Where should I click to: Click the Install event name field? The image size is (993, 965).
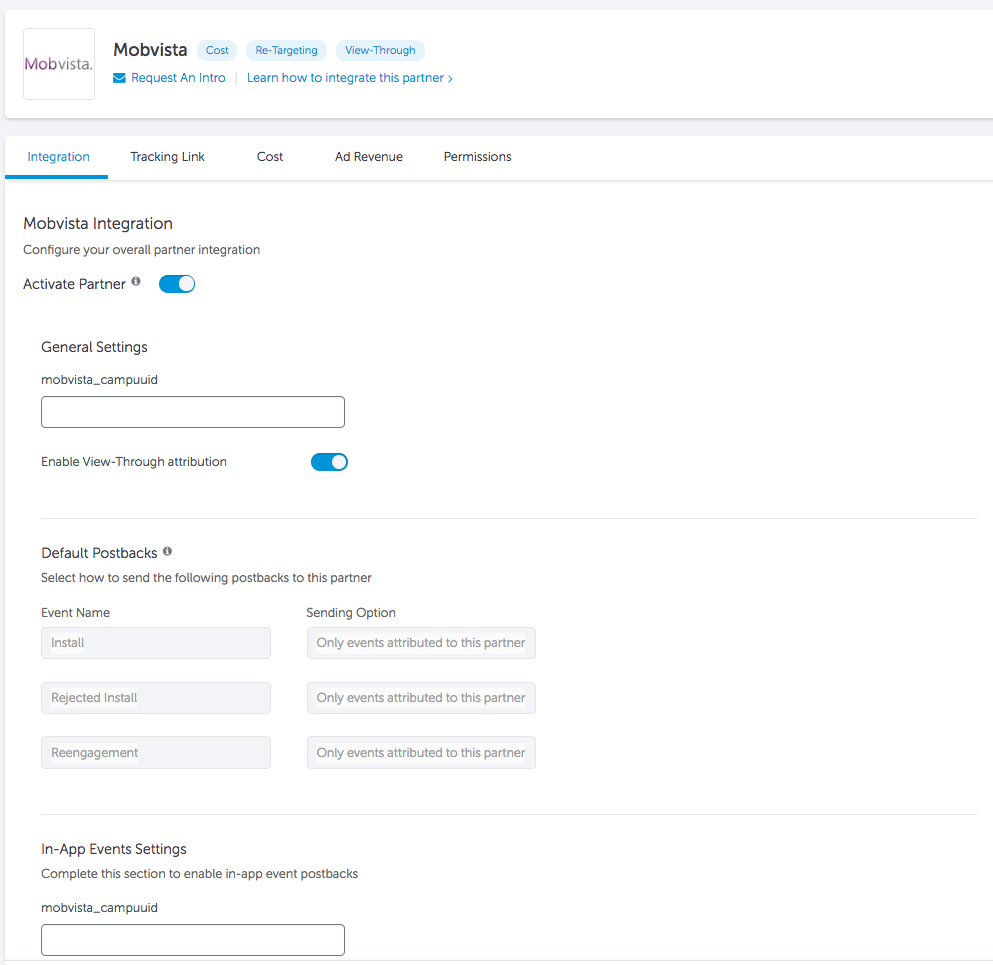pyautogui.click(x=156, y=643)
